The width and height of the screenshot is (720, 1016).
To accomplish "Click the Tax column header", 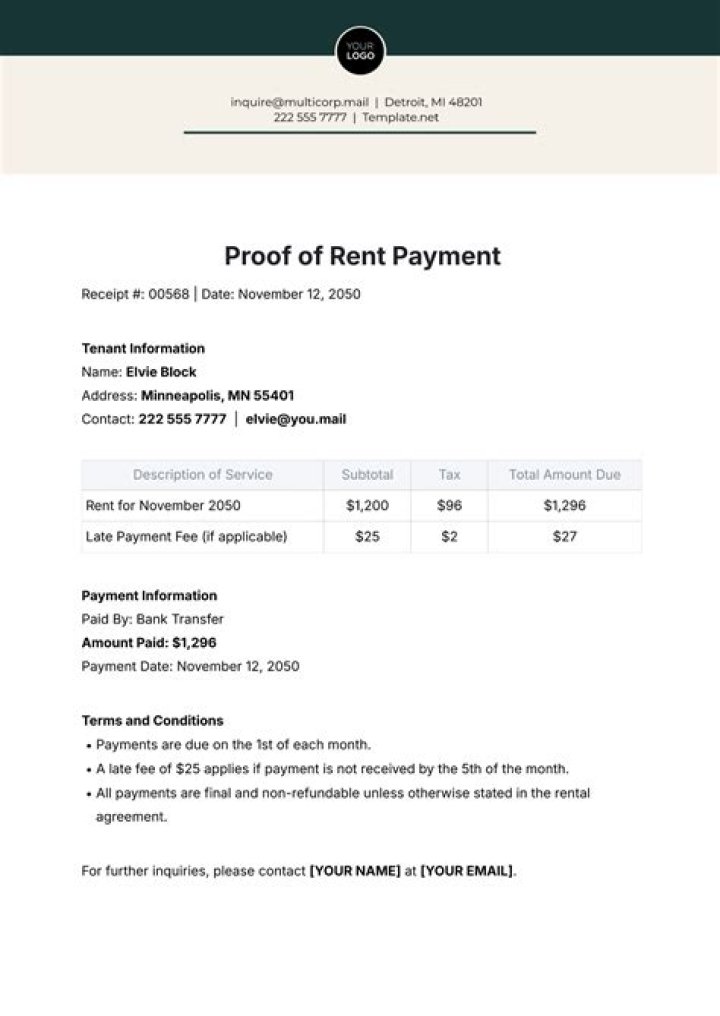I will click(x=449, y=475).
